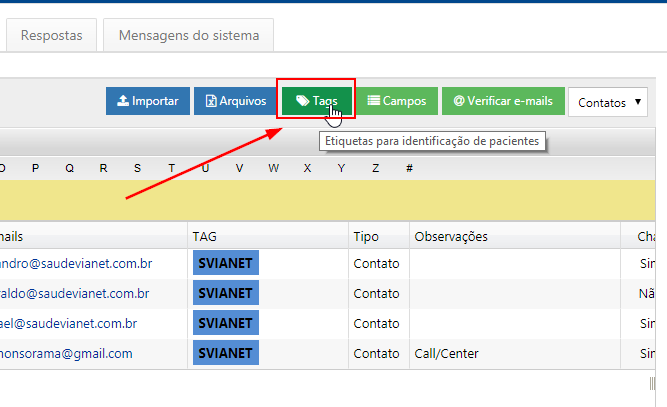Open the Respostas tab
The height and width of the screenshot is (407, 667).
coord(51,35)
